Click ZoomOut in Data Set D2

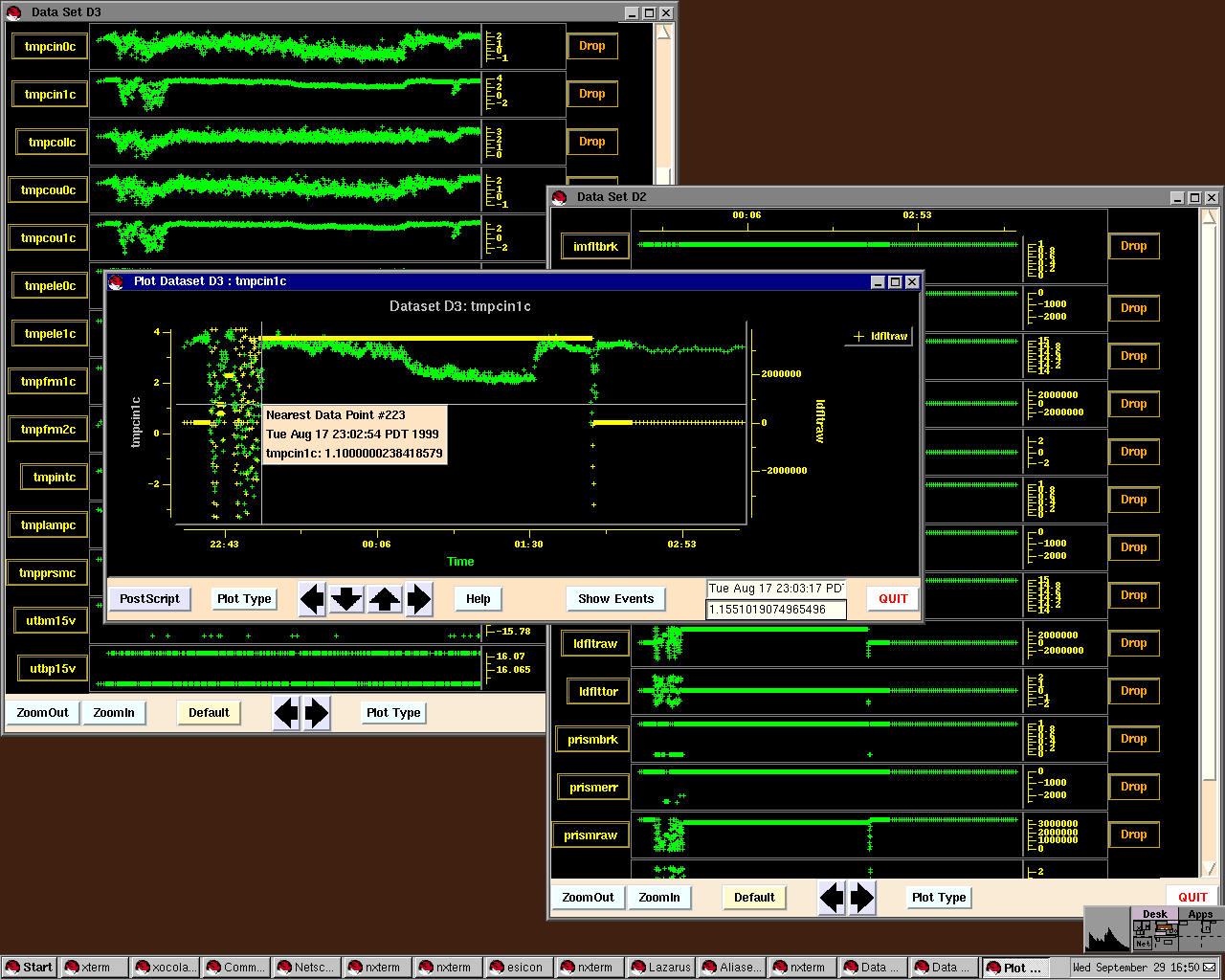tap(589, 898)
